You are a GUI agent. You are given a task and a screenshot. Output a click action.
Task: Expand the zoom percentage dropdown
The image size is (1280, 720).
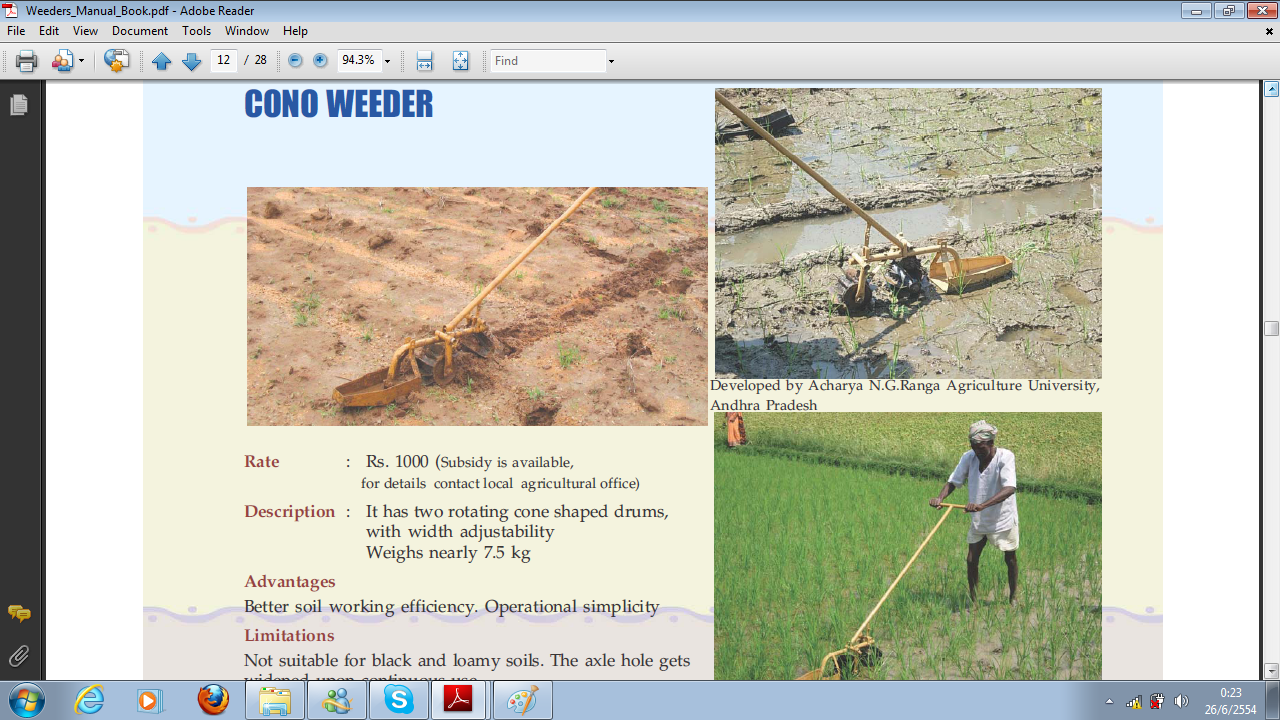click(x=387, y=62)
